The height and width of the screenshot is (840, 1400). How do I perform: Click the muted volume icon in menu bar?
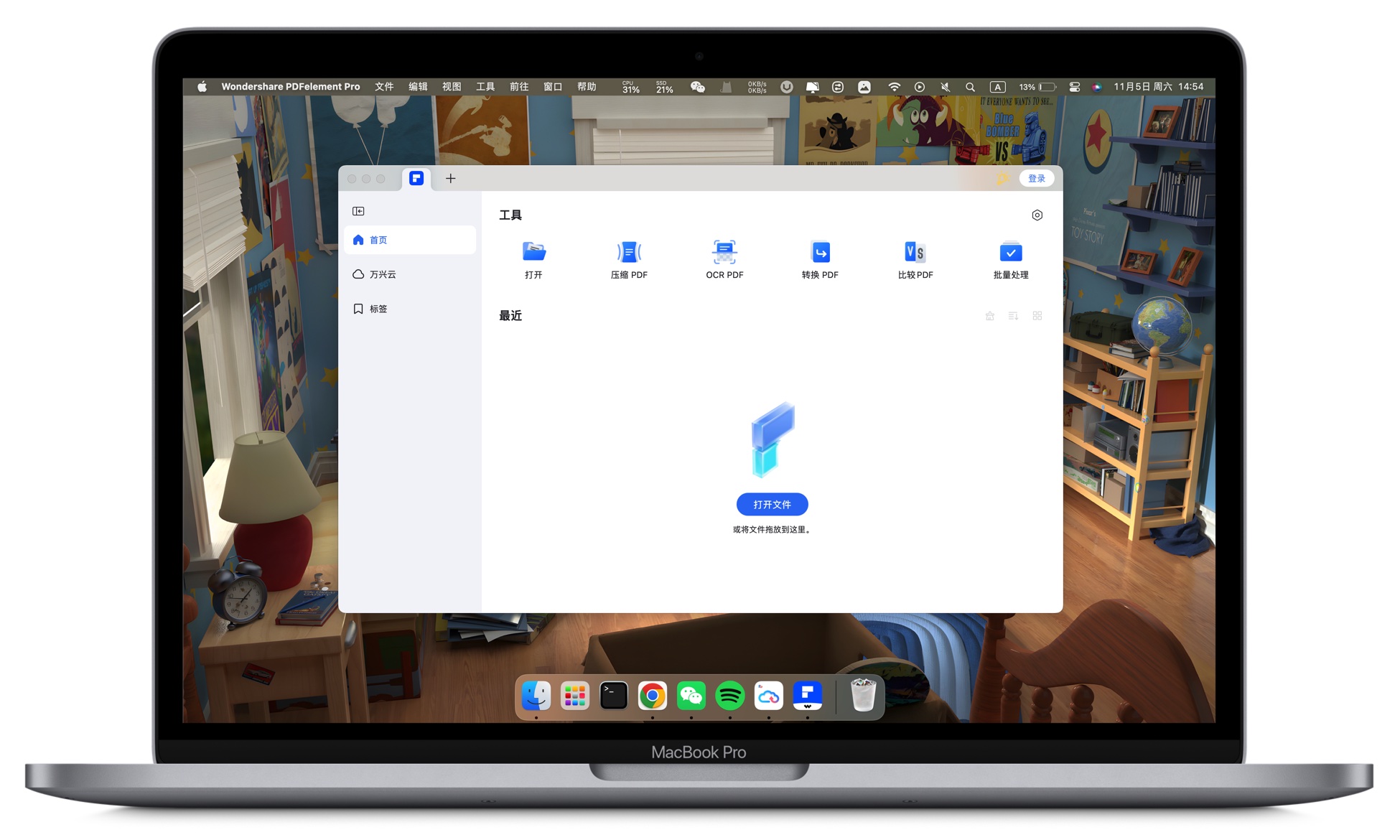click(x=945, y=87)
